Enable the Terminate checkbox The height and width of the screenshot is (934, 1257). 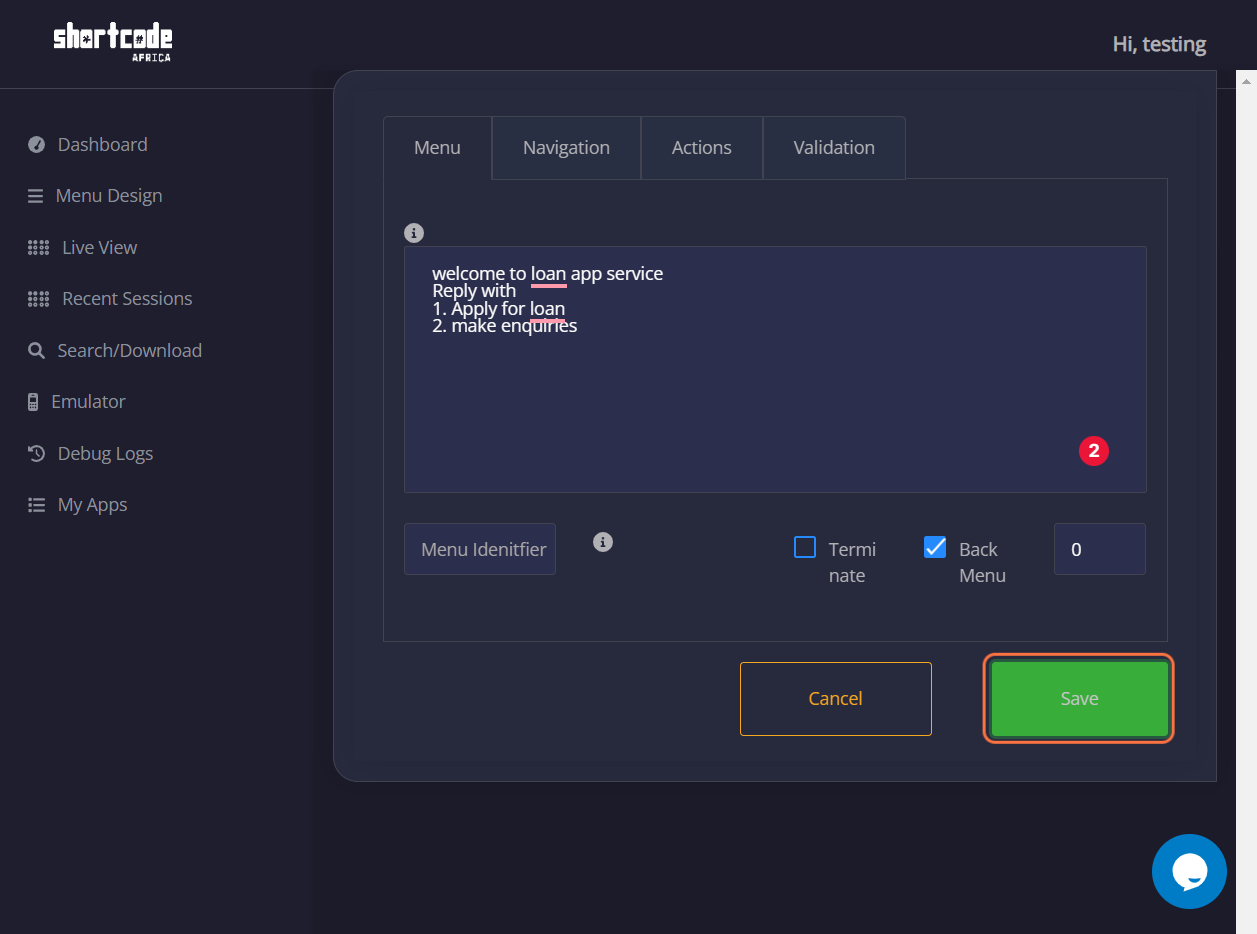(805, 547)
